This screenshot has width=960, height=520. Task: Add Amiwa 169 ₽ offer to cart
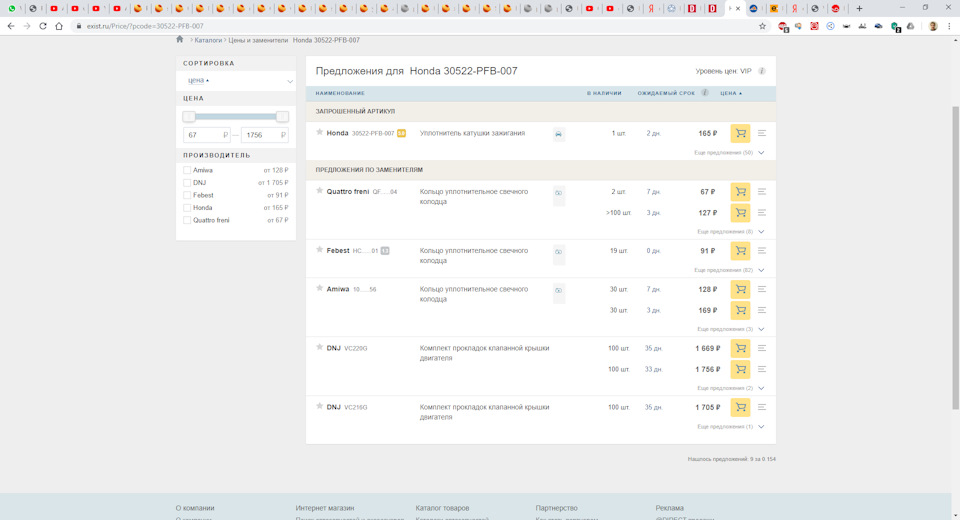click(x=740, y=310)
